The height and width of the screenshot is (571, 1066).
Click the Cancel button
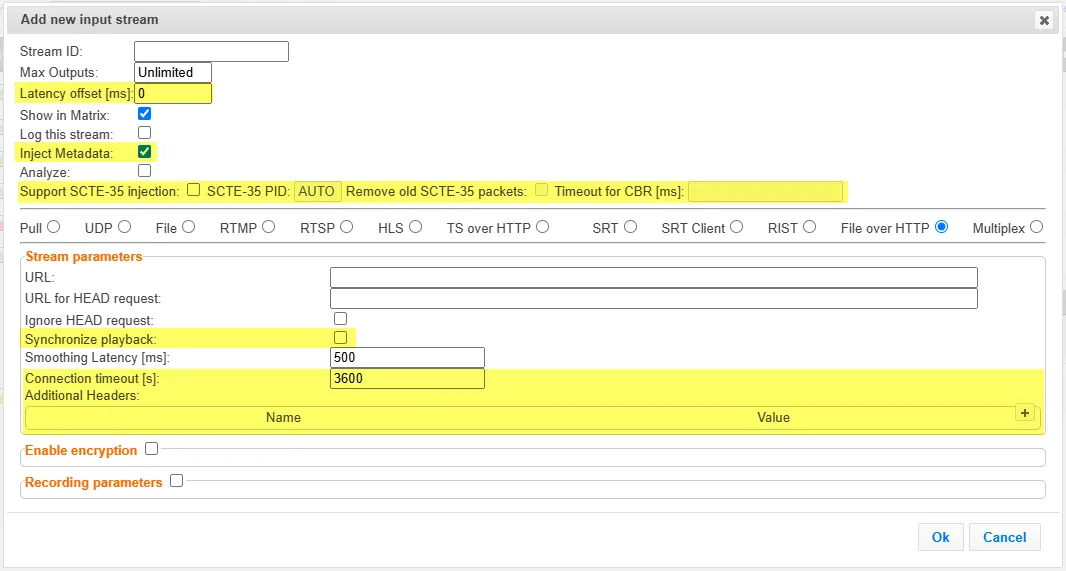click(x=1005, y=537)
